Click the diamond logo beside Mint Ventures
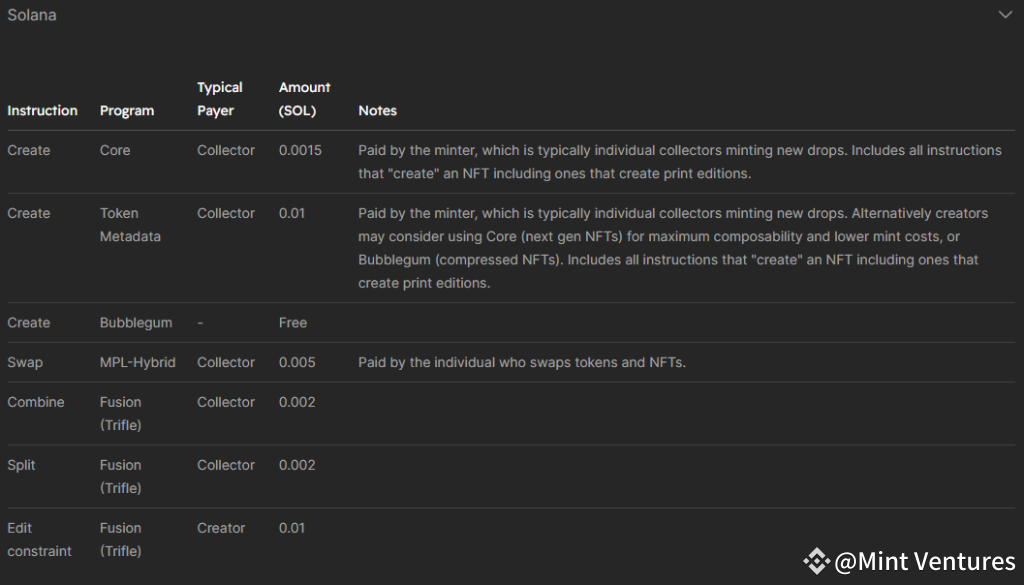The image size is (1024, 585). pos(817,562)
